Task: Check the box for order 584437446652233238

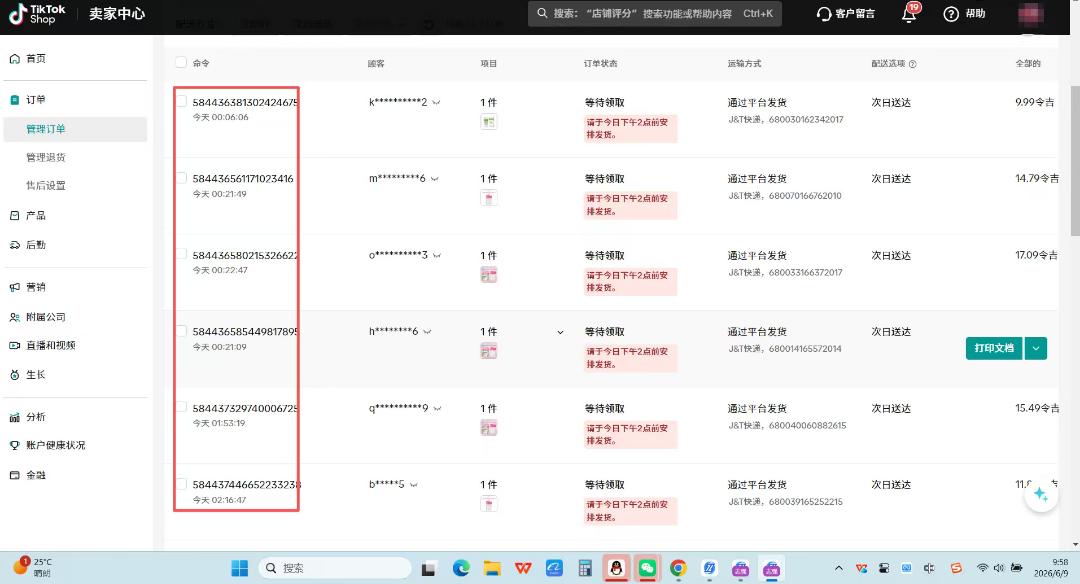Action: pyautogui.click(x=181, y=484)
